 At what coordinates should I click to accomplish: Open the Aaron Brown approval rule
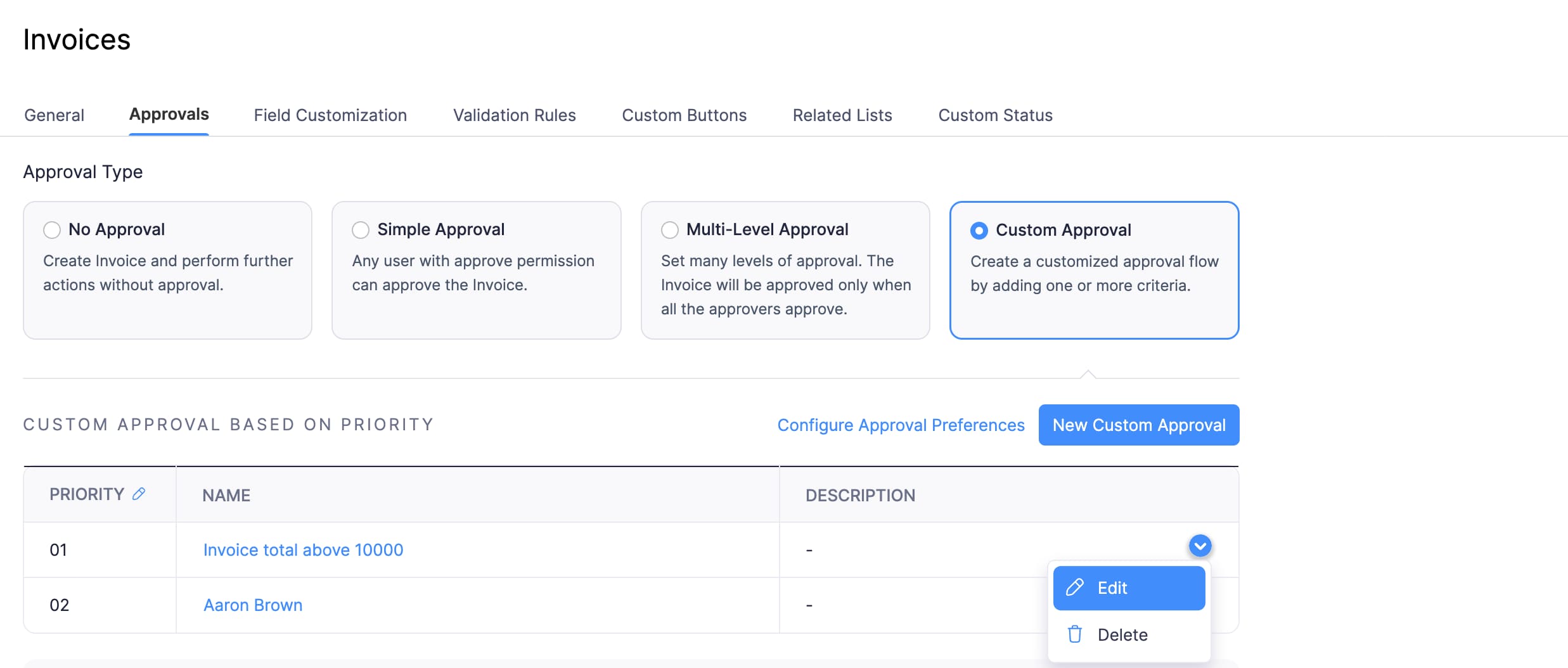[x=253, y=605]
